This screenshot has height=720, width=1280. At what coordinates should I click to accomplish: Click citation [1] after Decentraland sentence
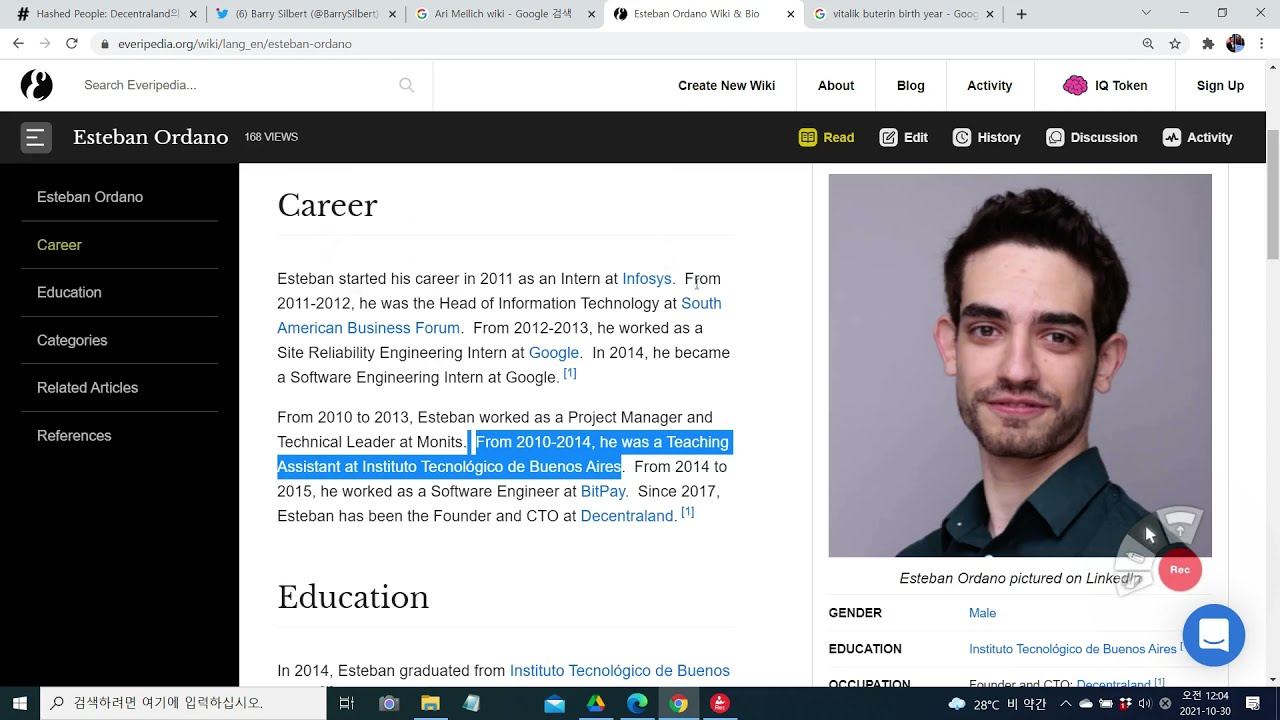(x=688, y=512)
